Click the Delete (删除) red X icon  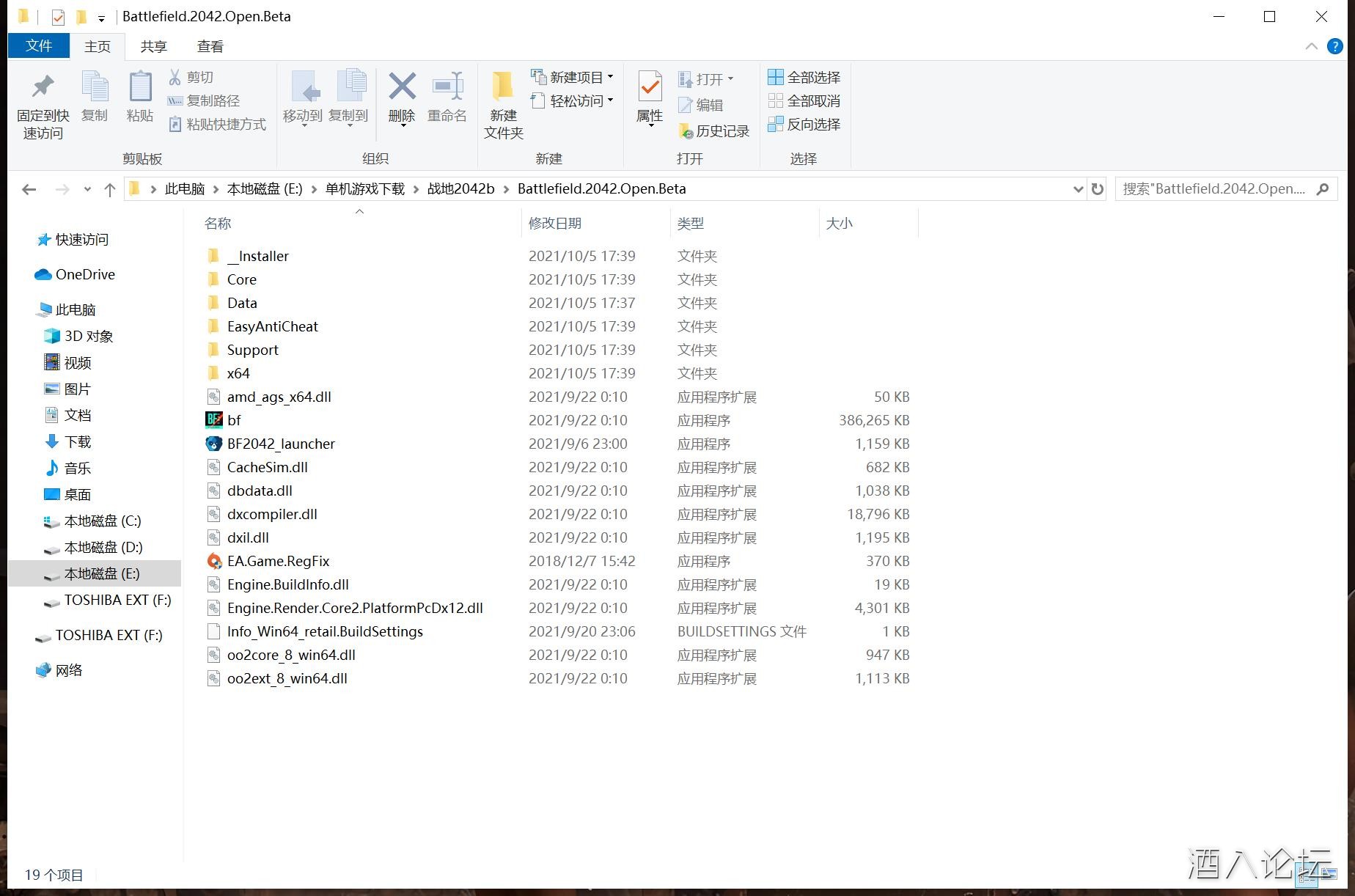402,87
